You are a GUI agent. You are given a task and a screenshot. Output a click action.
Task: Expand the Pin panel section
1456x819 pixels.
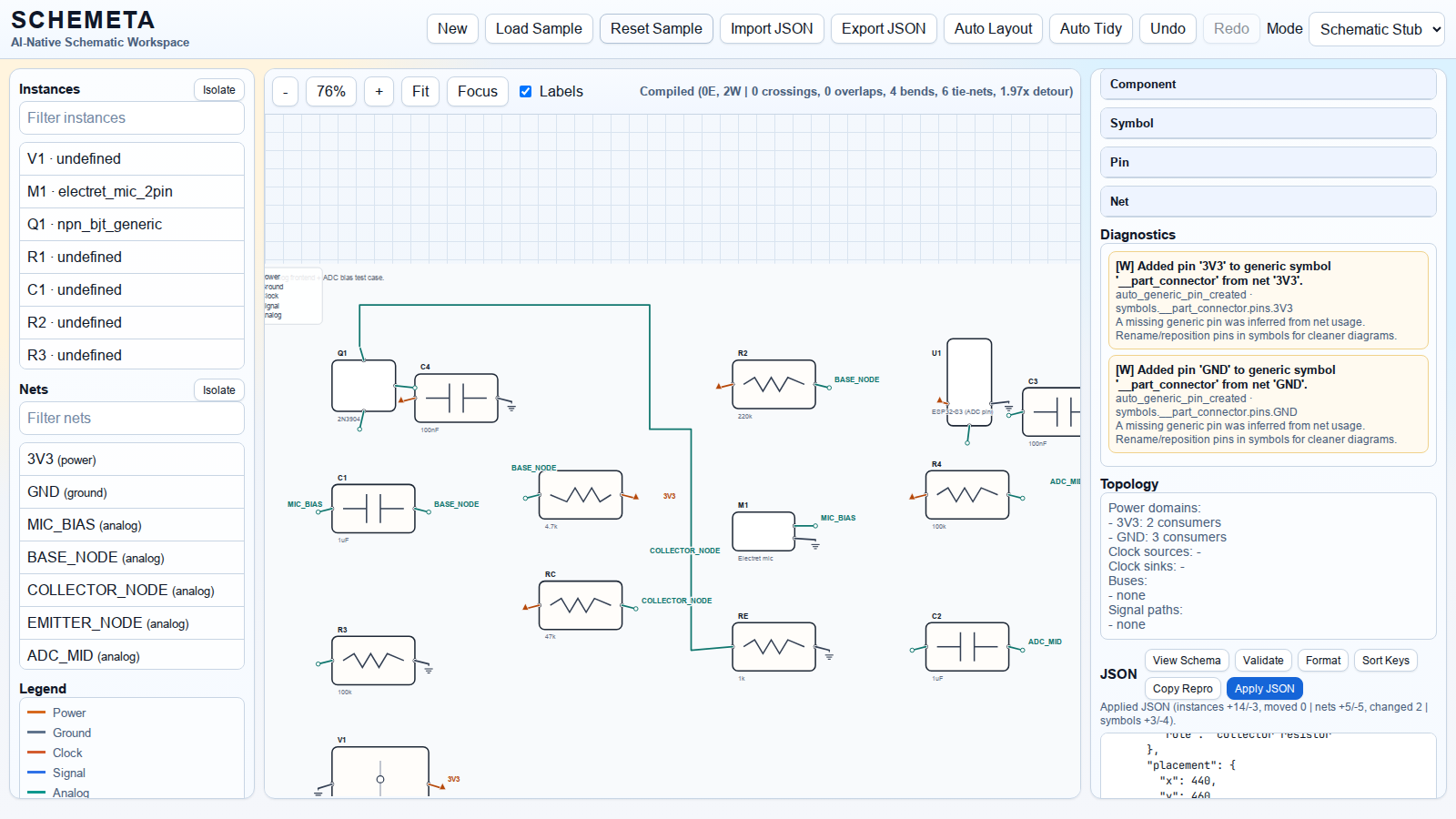pyautogui.click(x=1268, y=163)
